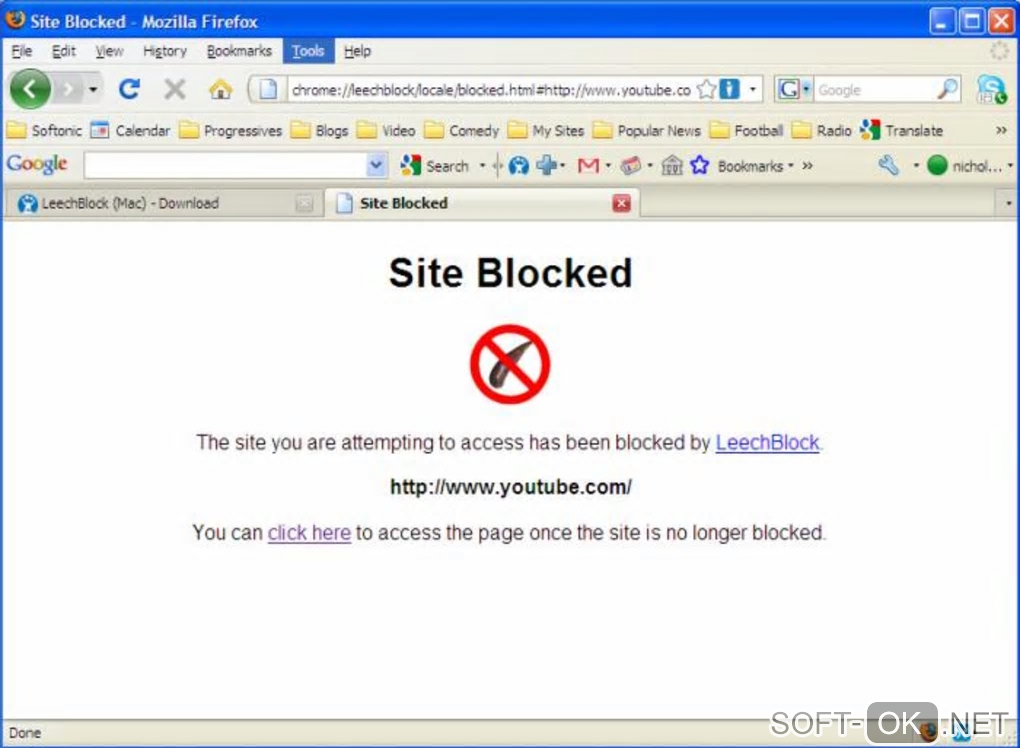Close the Site Blocked tab
The image size is (1020, 748).
621,204
